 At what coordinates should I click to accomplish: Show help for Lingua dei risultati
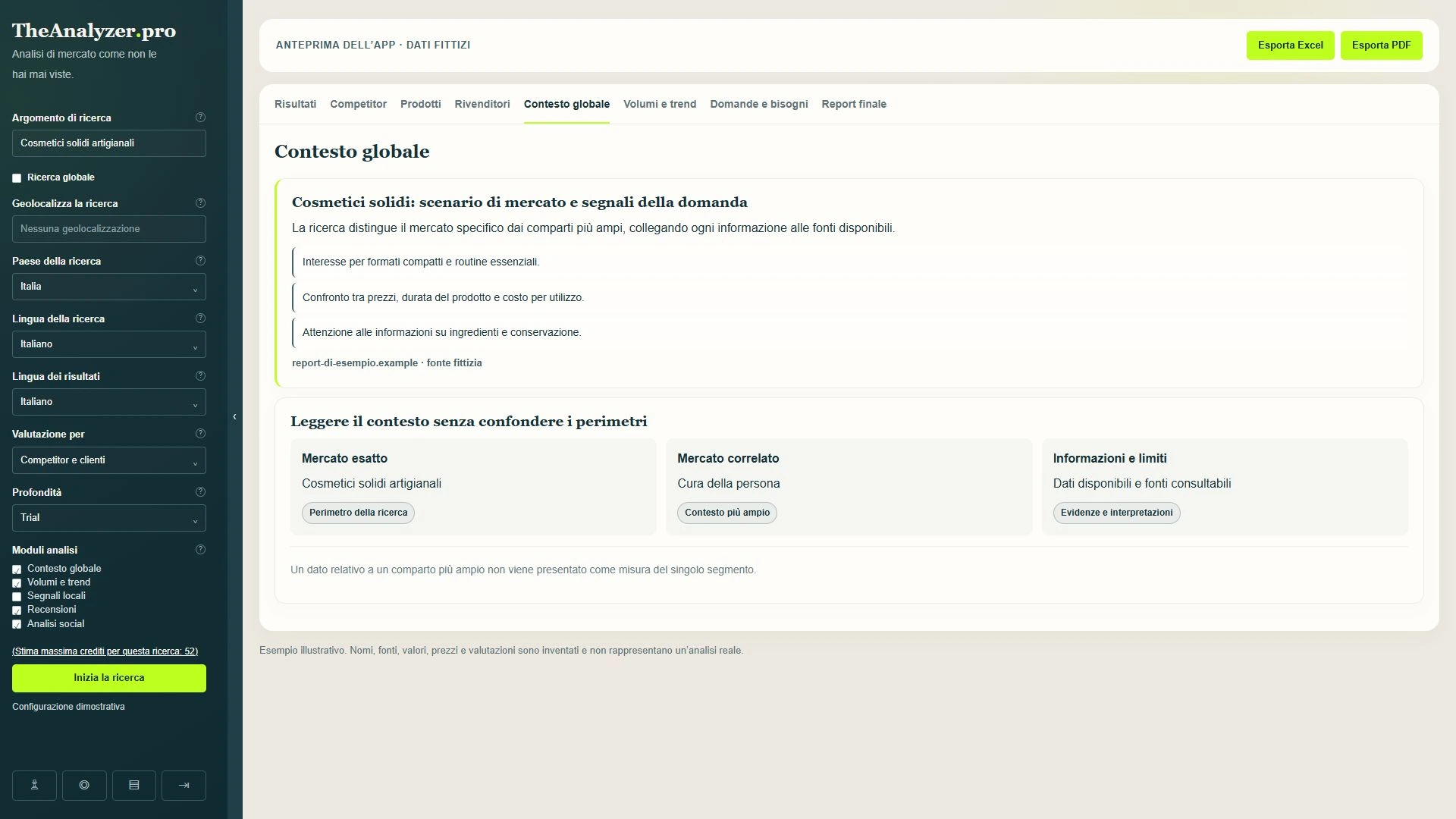click(x=200, y=376)
